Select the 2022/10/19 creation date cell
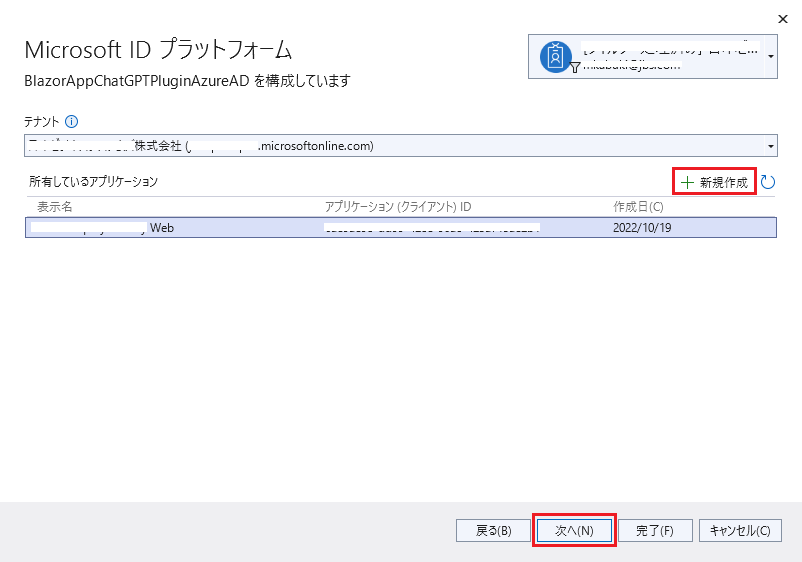Viewport: 802px width, 562px height. [x=642, y=228]
